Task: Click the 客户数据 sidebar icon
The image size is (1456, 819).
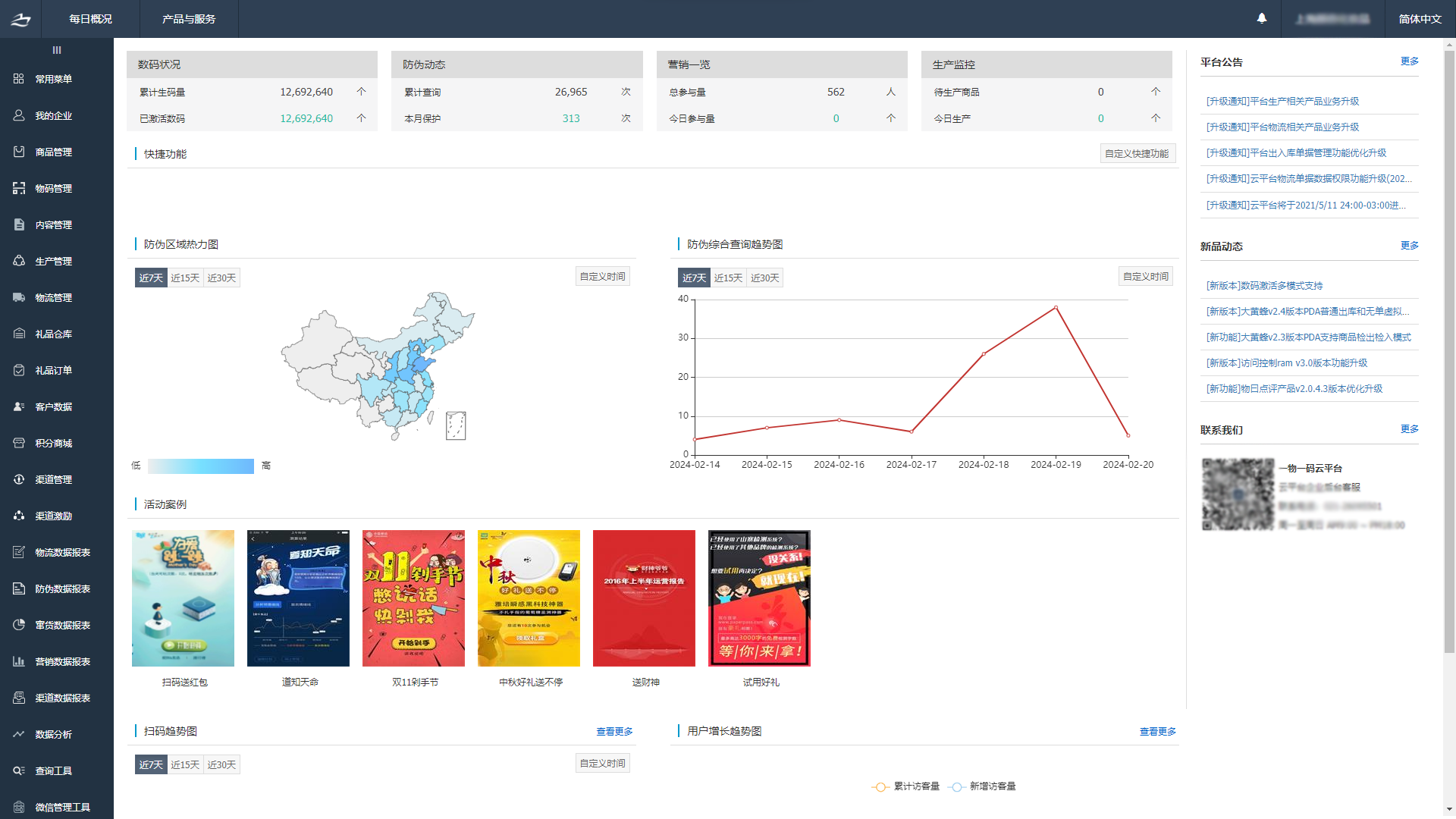Action: tap(19, 406)
